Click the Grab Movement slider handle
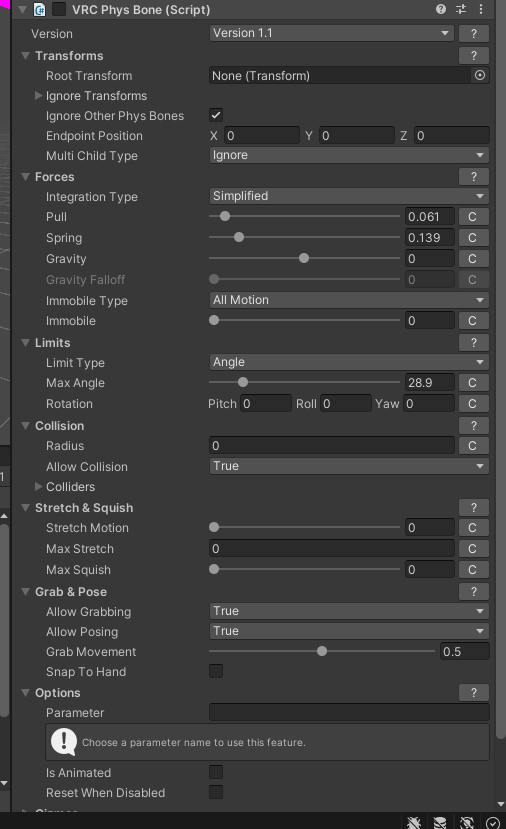This screenshot has height=829, width=506. (x=322, y=651)
